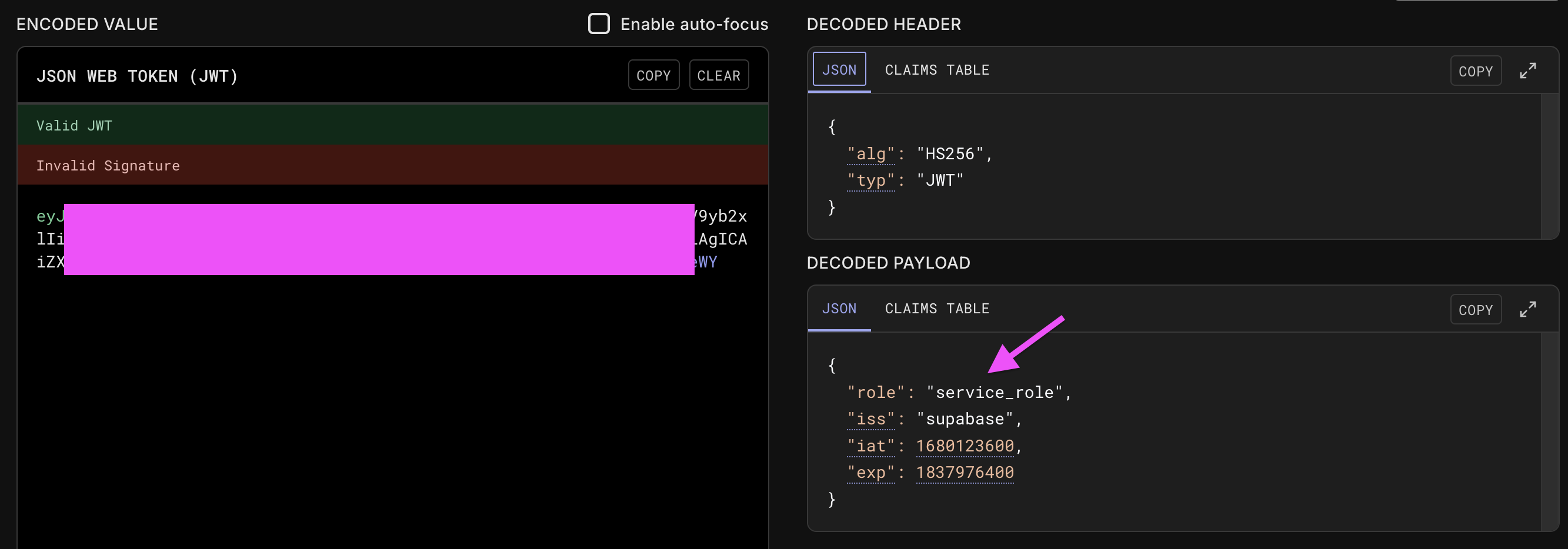Select the JSON tab in Decoded Header
This screenshot has width=1568, height=549.
(x=839, y=70)
